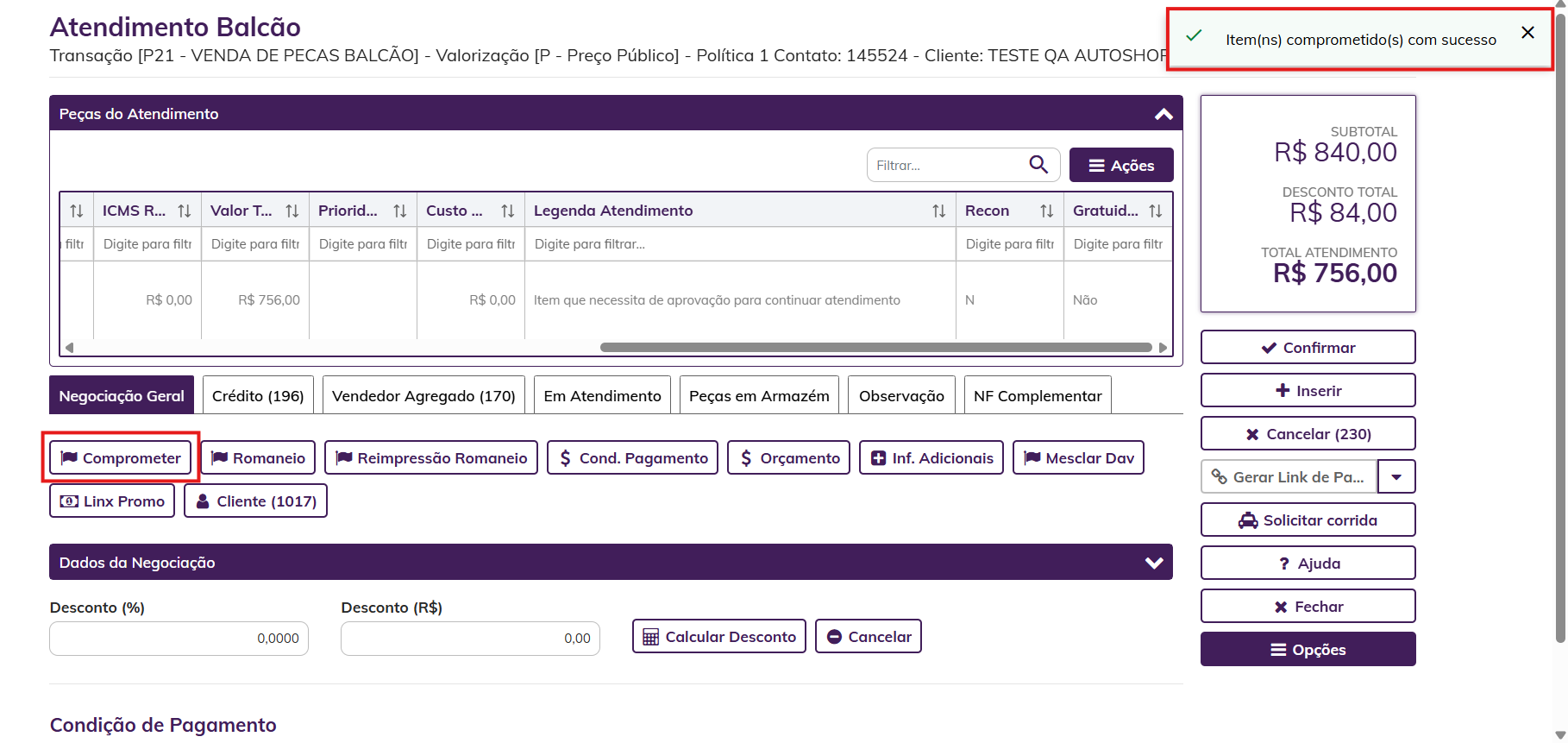The image size is (1568, 743).
Task: Open Cliente (1017)
Action: pyautogui.click(x=255, y=501)
